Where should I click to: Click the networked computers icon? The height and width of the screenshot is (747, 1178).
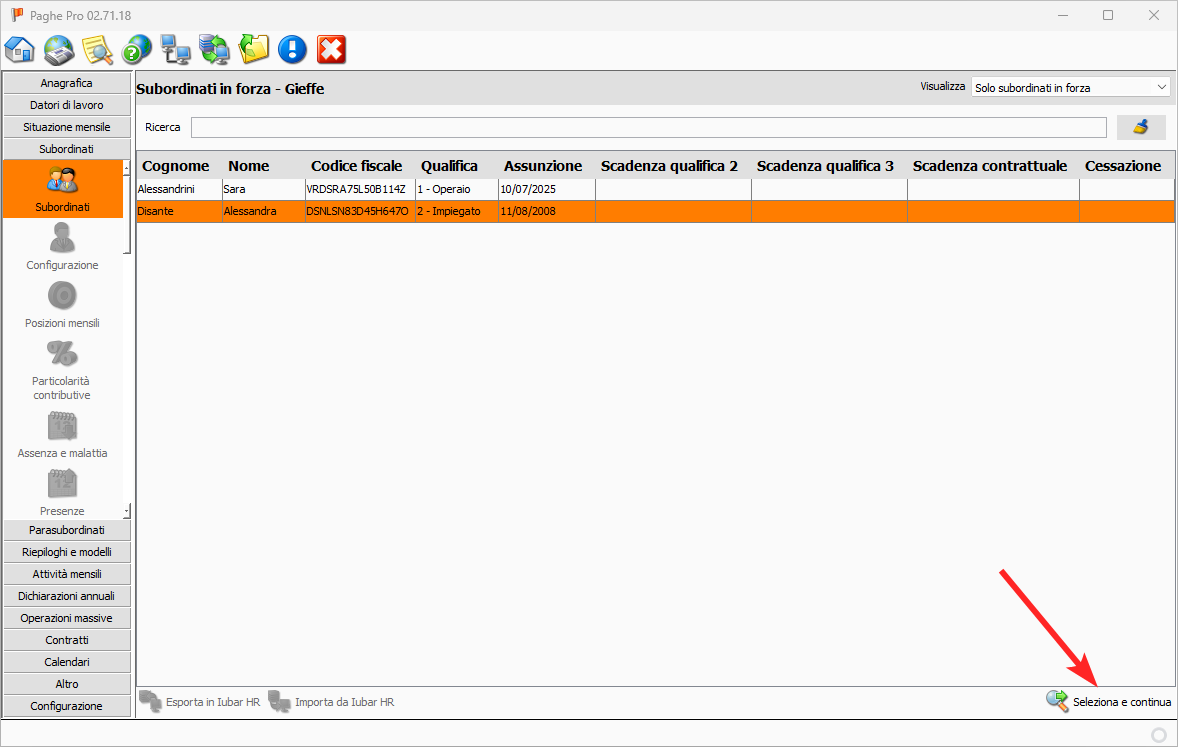pyautogui.click(x=176, y=49)
